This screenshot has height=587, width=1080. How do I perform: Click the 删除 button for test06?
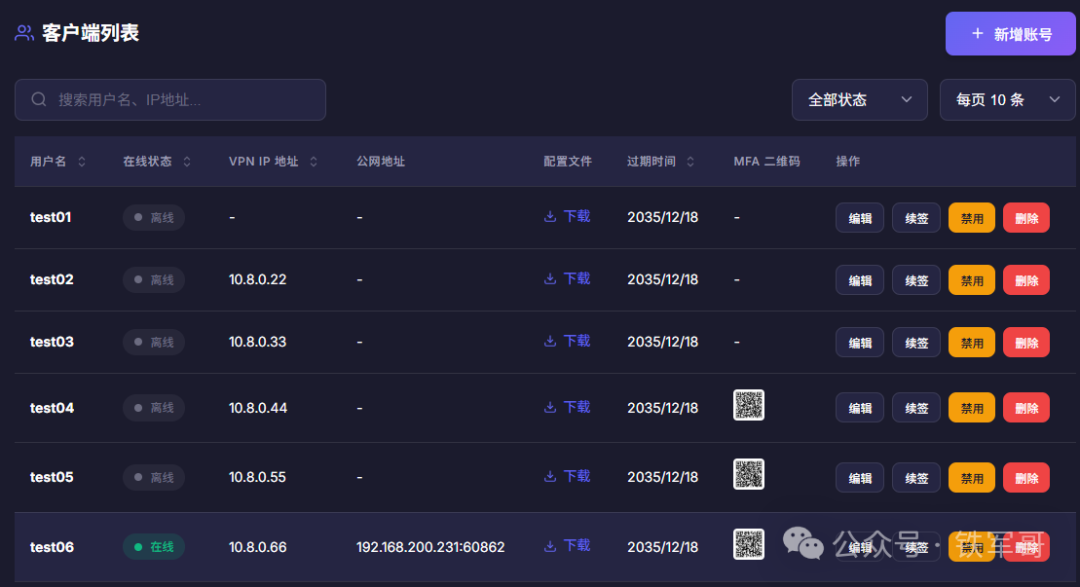1026,547
